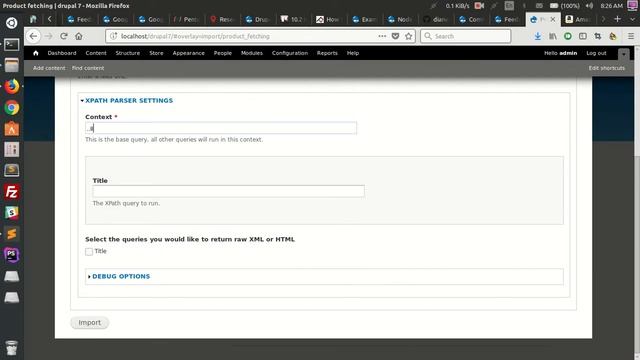Open Ubuntu dash search button
640x360 pixels.
11,23
